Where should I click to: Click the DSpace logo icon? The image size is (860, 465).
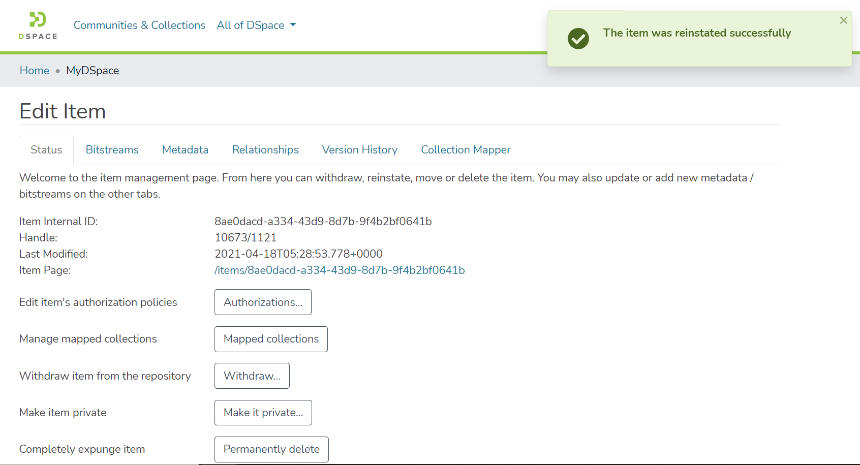[x=38, y=24]
